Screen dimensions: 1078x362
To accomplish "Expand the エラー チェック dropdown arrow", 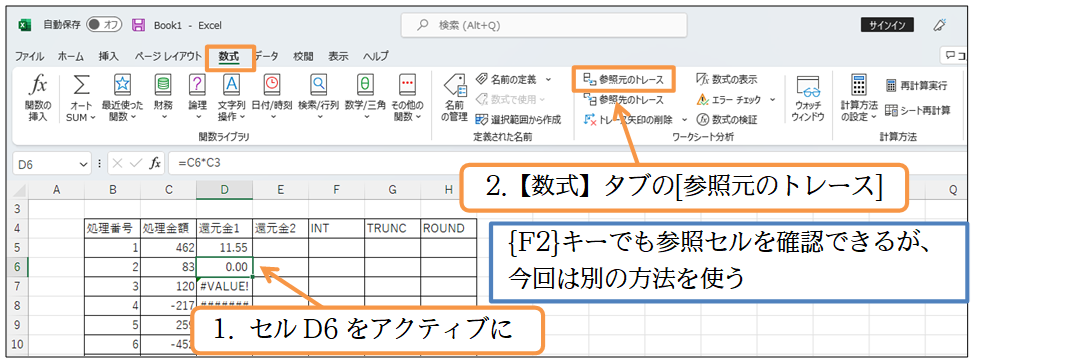I will click(772, 100).
